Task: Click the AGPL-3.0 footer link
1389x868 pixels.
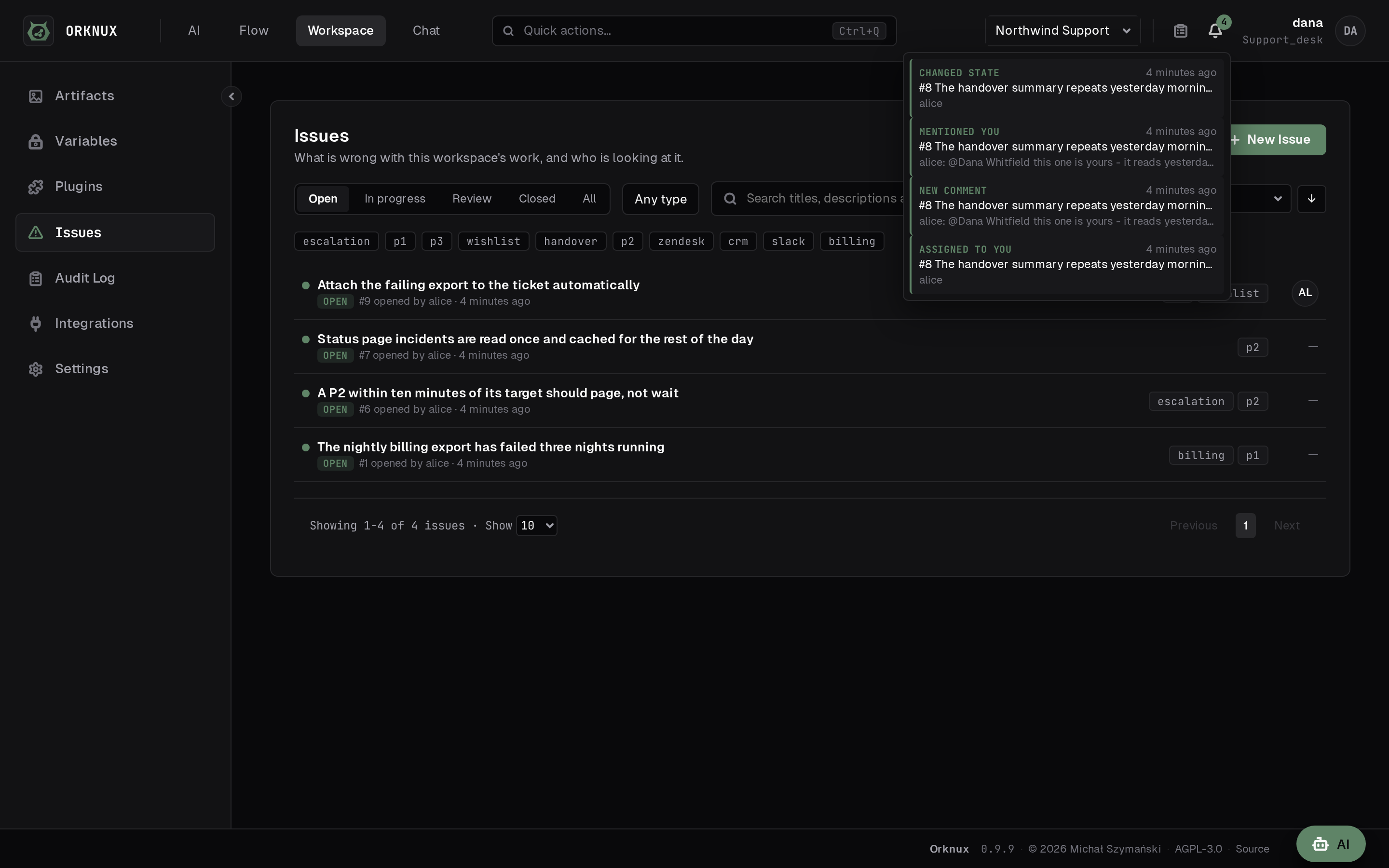Action: click(x=1198, y=849)
